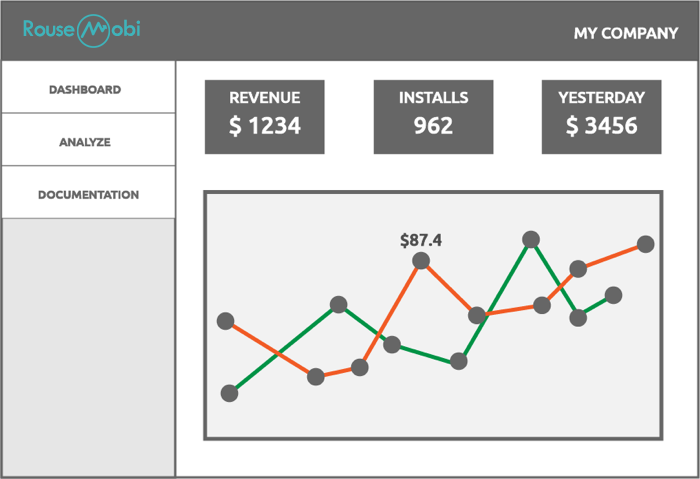Click the $87.4 value label
This screenshot has width=700, height=479.
[421, 240]
